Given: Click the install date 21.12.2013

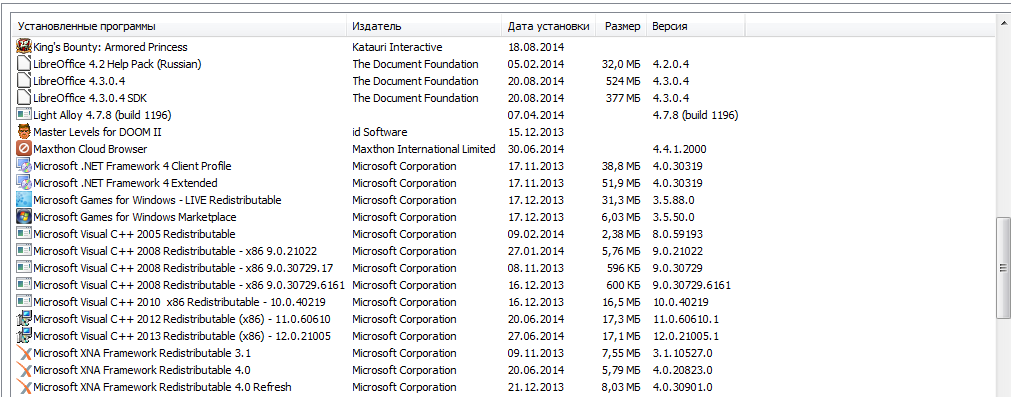Looking at the screenshot, I should point(536,387).
